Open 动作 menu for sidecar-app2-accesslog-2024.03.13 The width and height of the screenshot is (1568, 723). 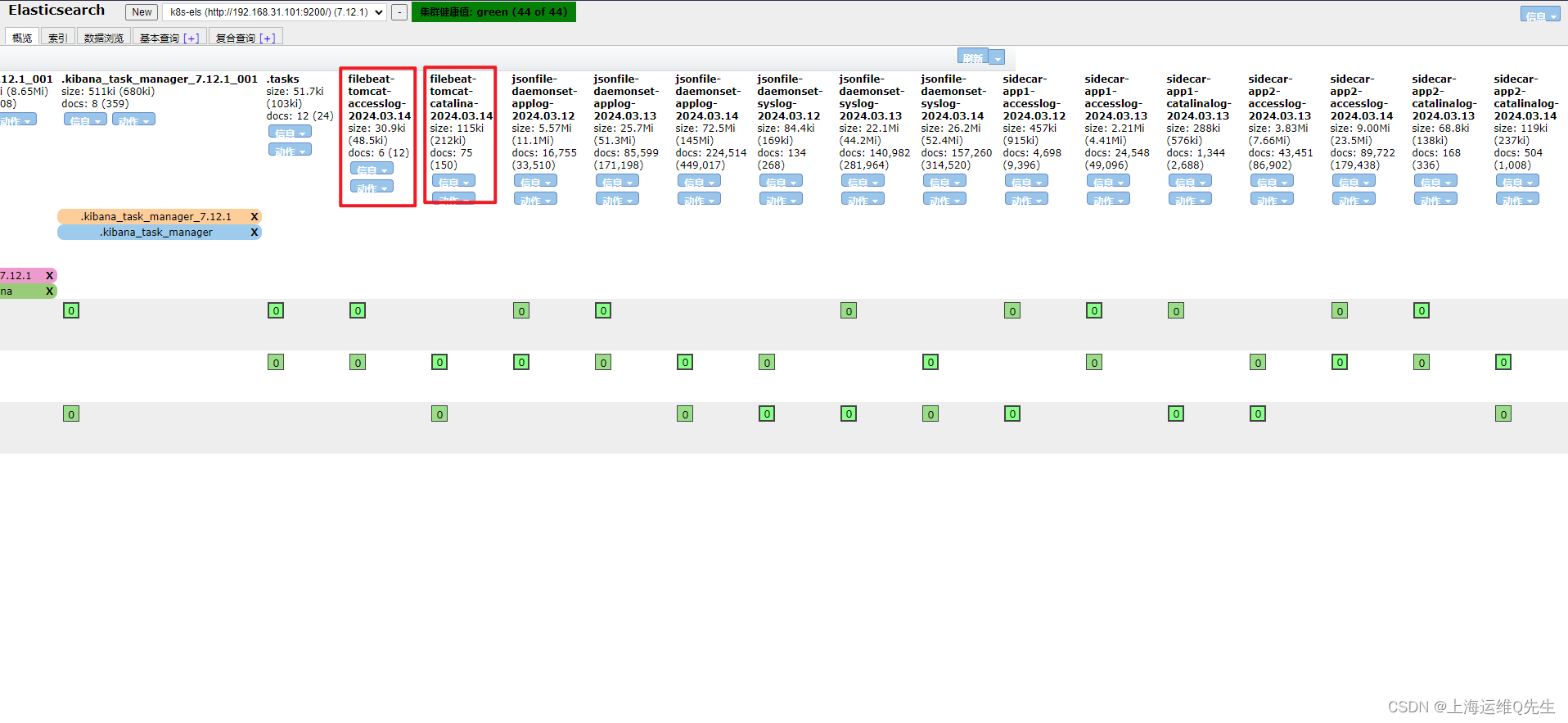pos(1272,199)
